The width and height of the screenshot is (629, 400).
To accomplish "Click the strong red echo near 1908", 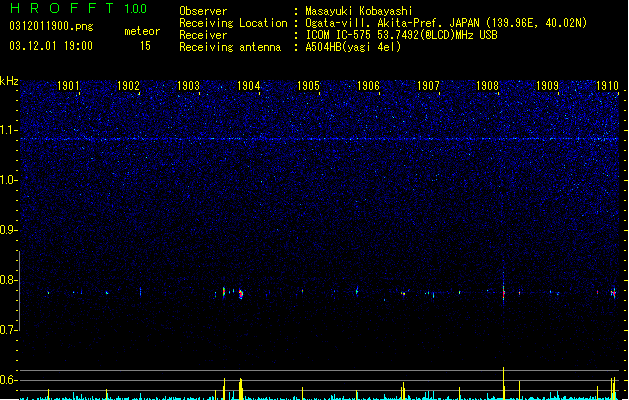I will (x=504, y=293).
